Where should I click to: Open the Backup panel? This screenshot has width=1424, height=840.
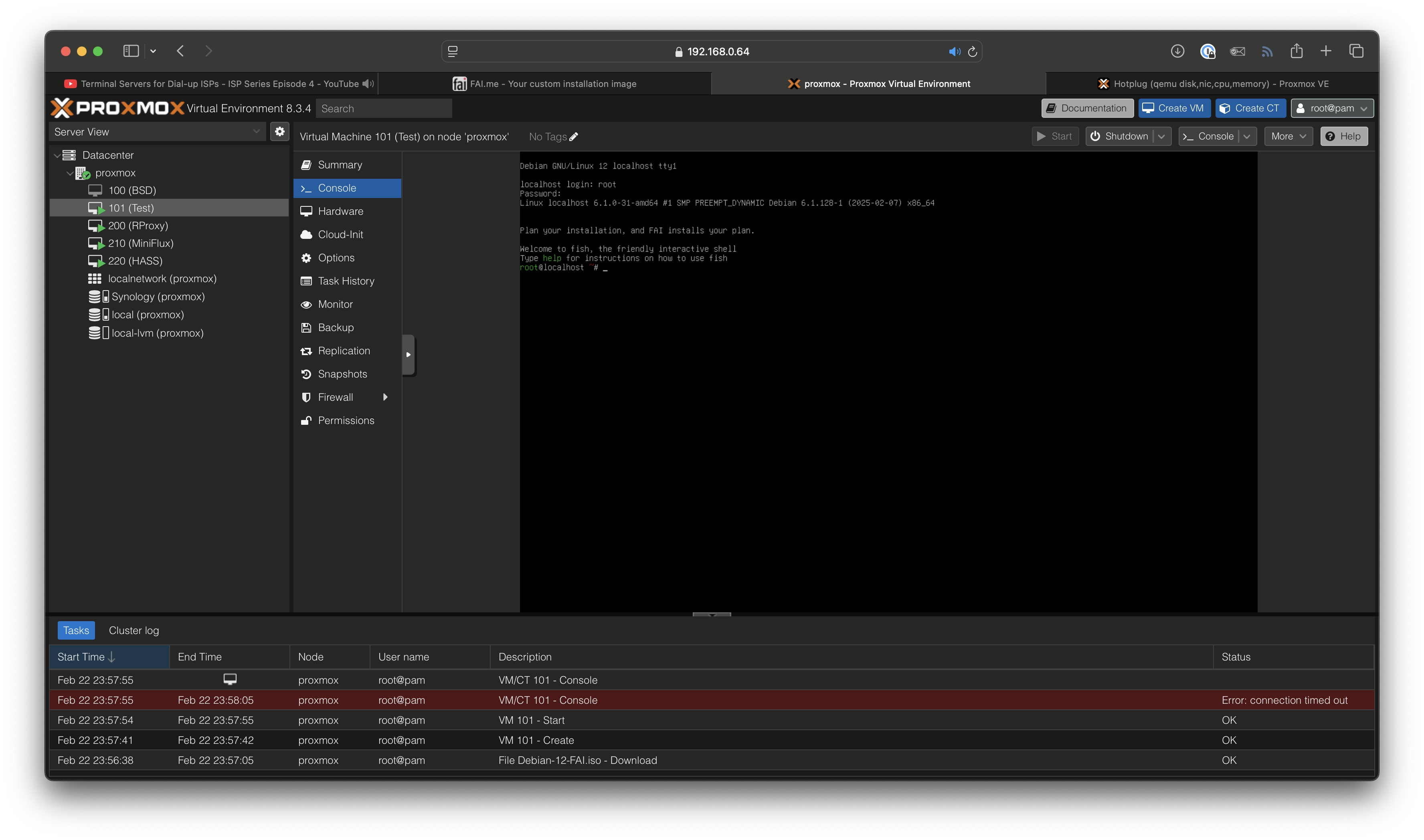pyautogui.click(x=347, y=327)
